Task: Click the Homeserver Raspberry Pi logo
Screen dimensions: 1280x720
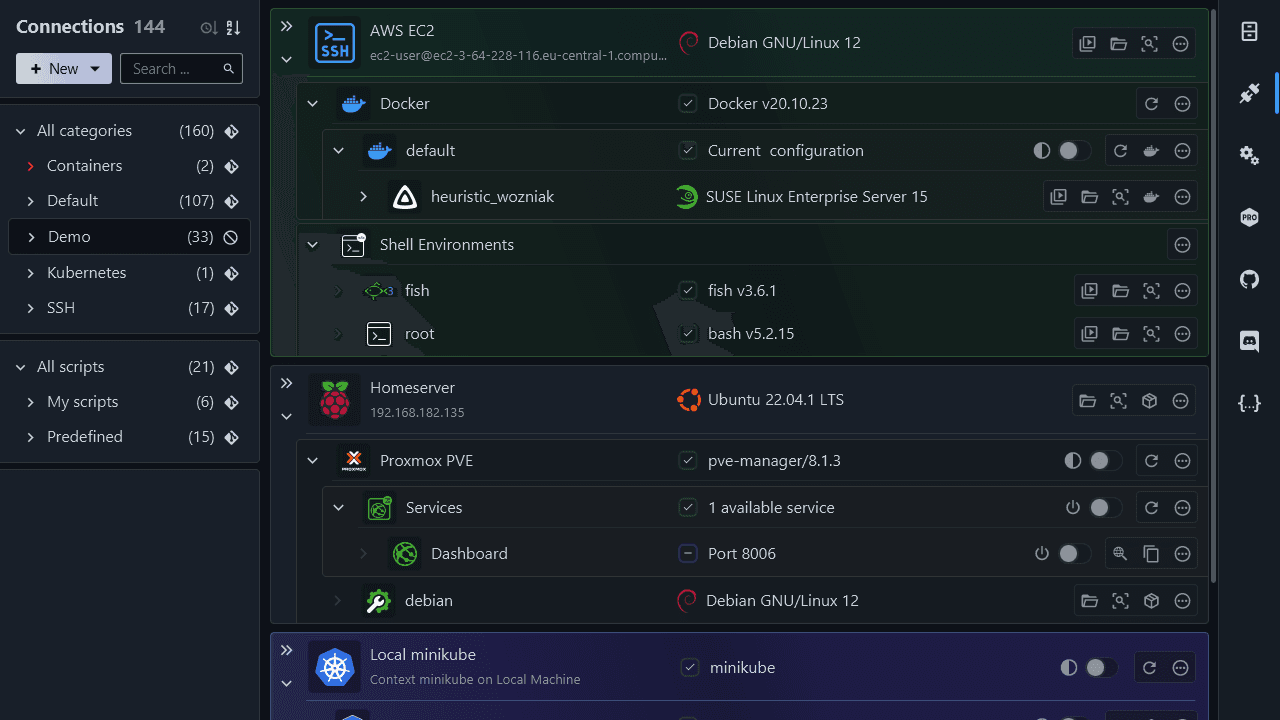Action: [334, 400]
